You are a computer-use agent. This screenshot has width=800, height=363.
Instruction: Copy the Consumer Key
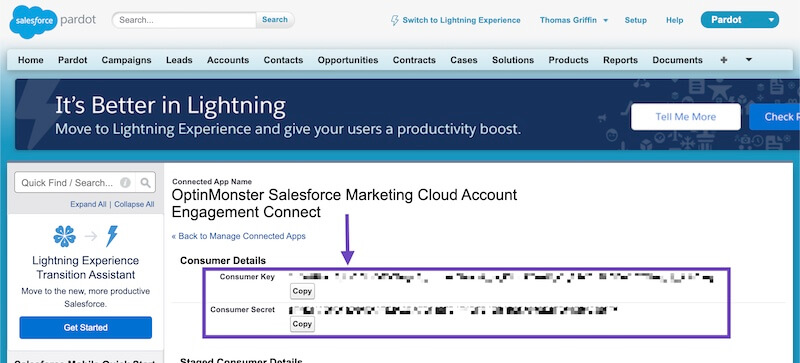point(302,291)
